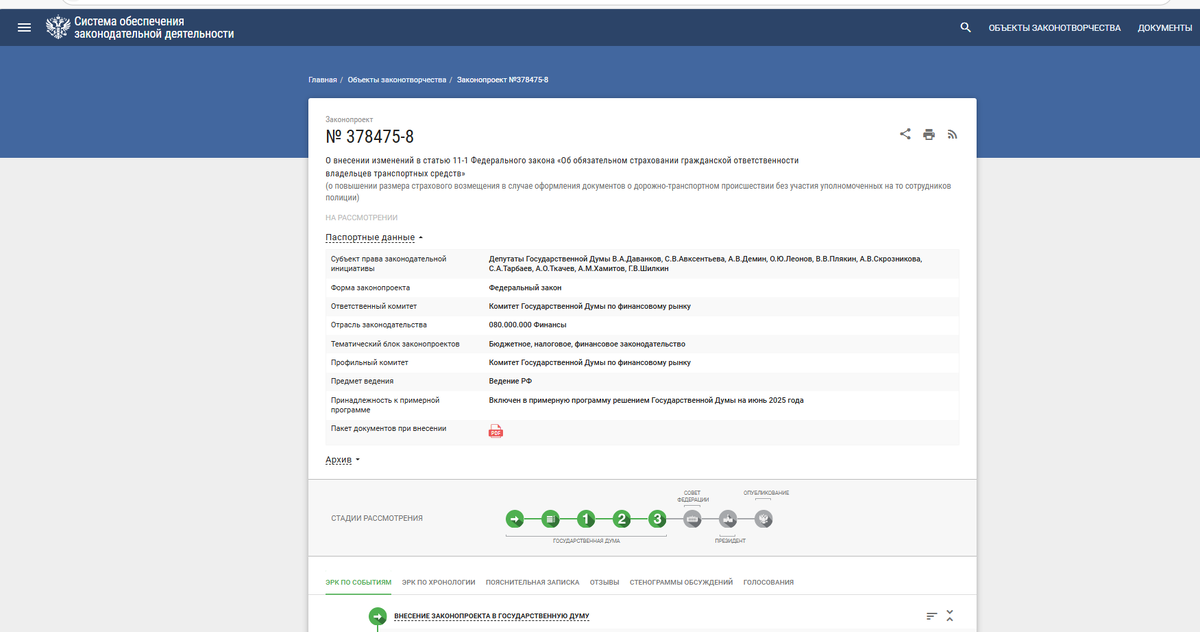The width and height of the screenshot is (1200, 632).
Task: Click the Отрасль законодательства label
Action: coord(379,325)
